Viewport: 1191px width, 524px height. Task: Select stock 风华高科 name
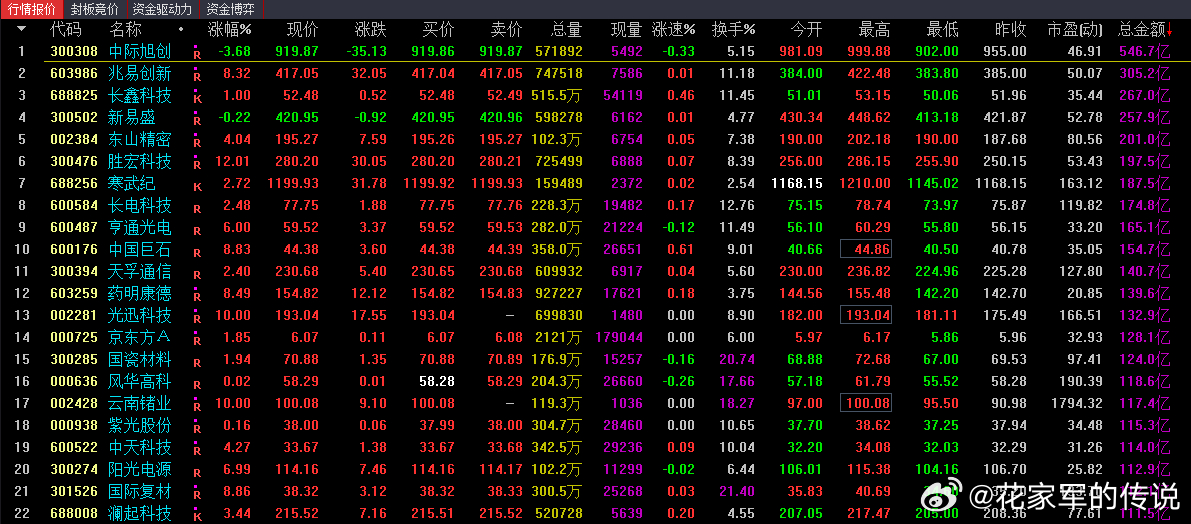click(x=141, y=381)
